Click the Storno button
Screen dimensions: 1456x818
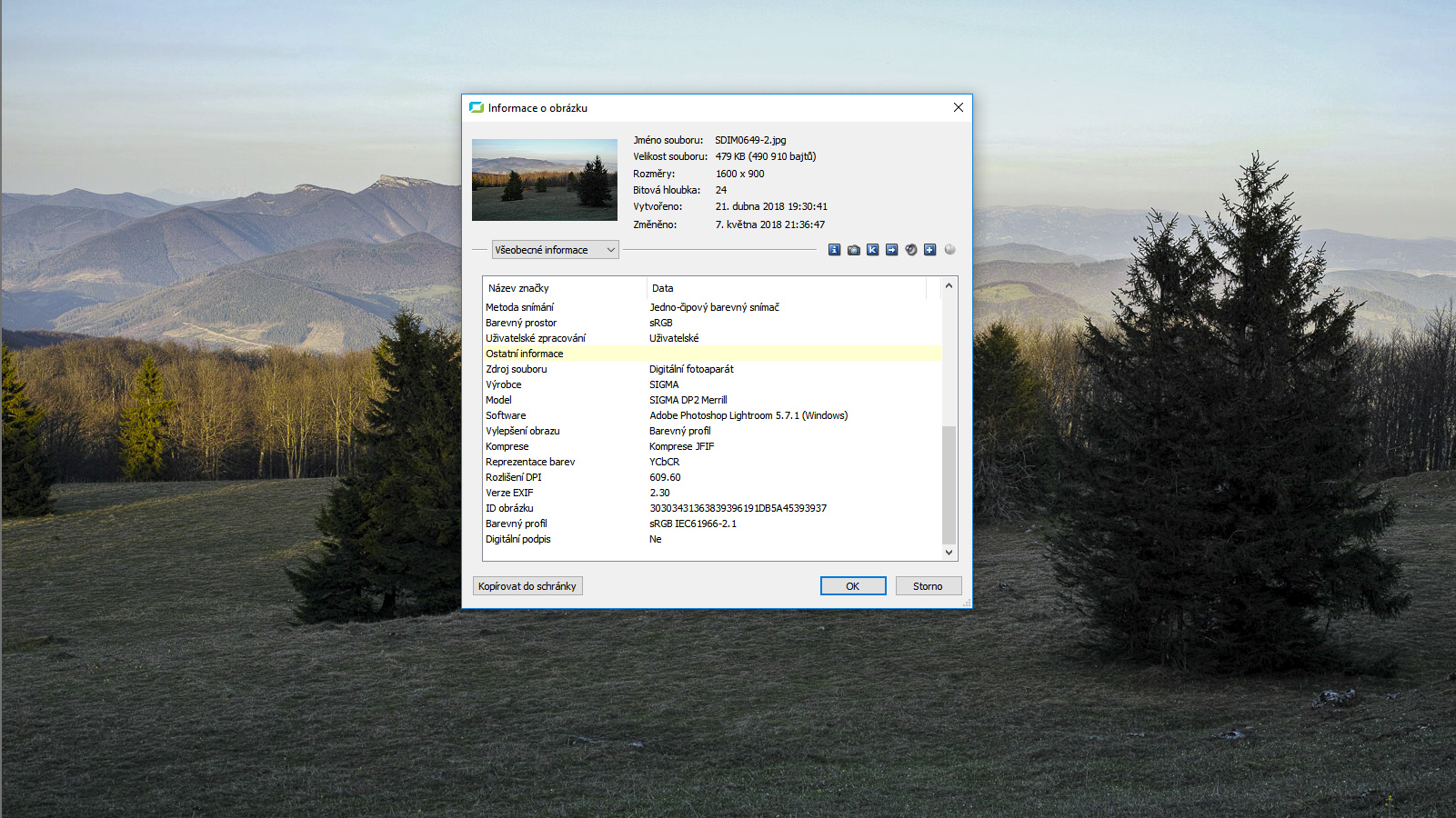click(x=928, y=586)
